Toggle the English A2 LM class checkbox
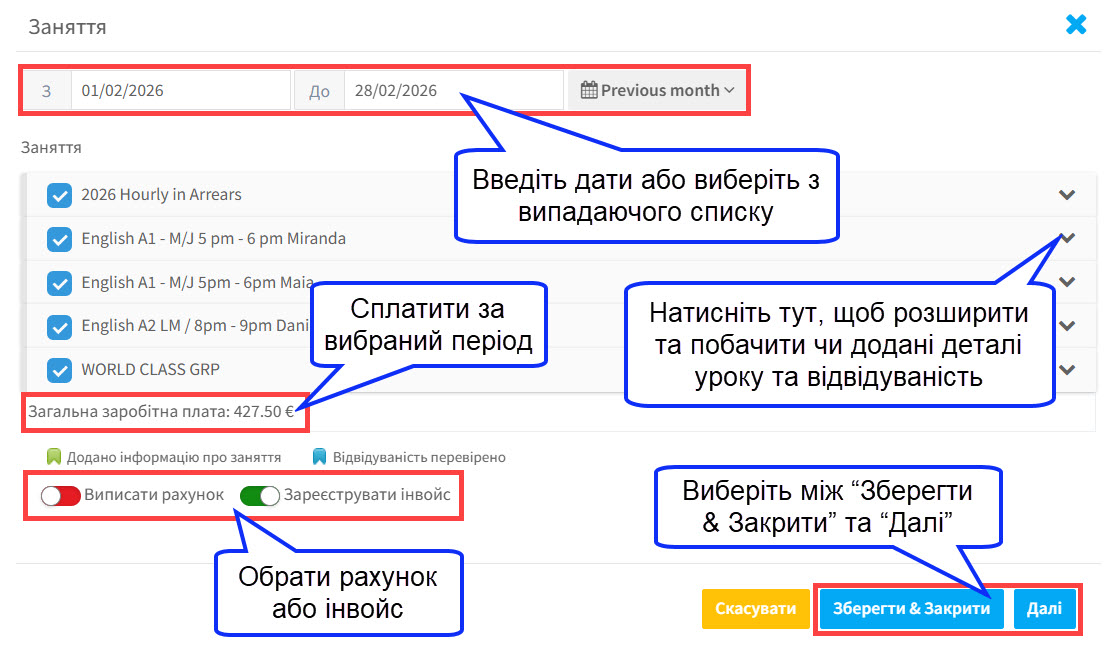The height and width of the screenshot is (649, 1117). (59, 326)
